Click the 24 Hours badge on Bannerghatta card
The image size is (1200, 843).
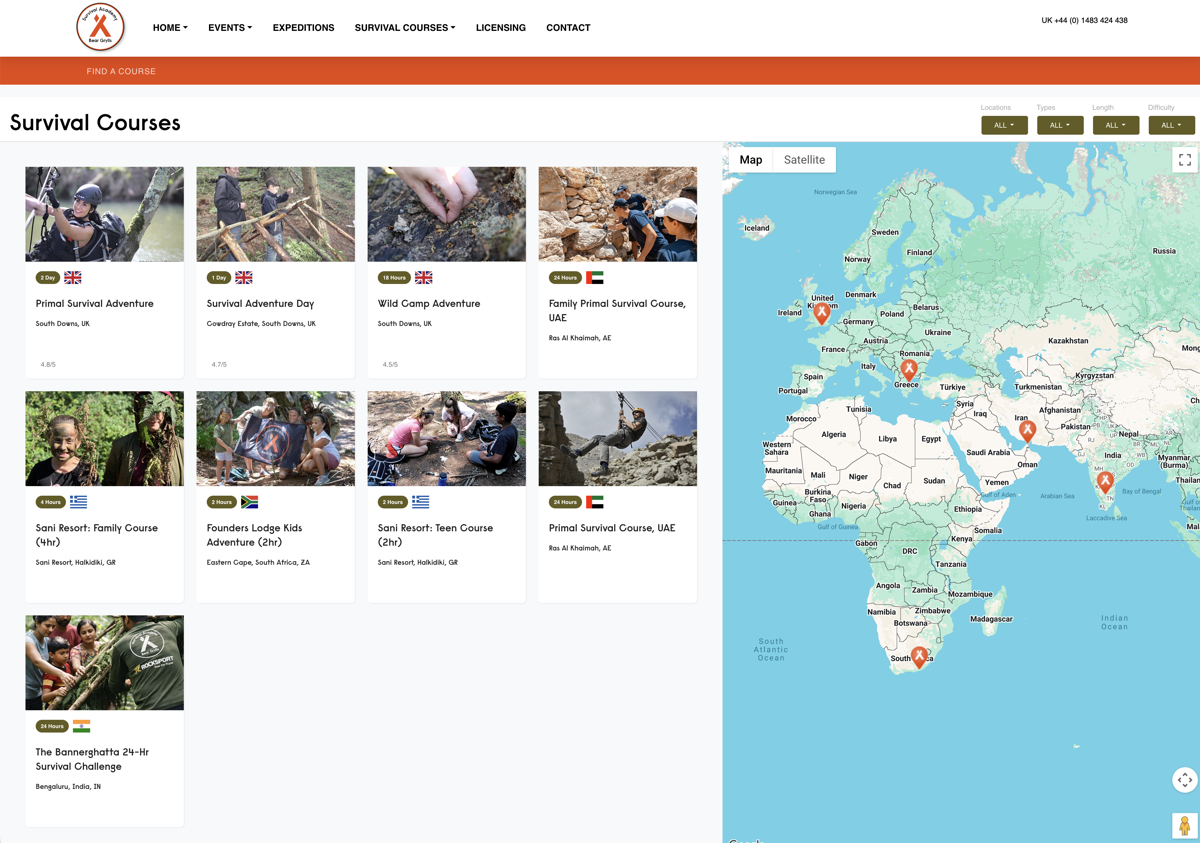point(52,726)
